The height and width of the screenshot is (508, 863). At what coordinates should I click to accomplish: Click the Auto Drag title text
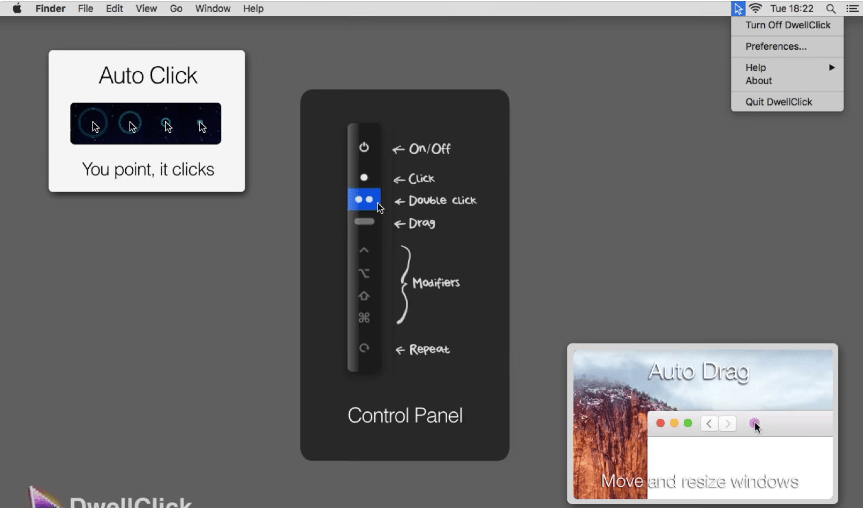(699, 372)
